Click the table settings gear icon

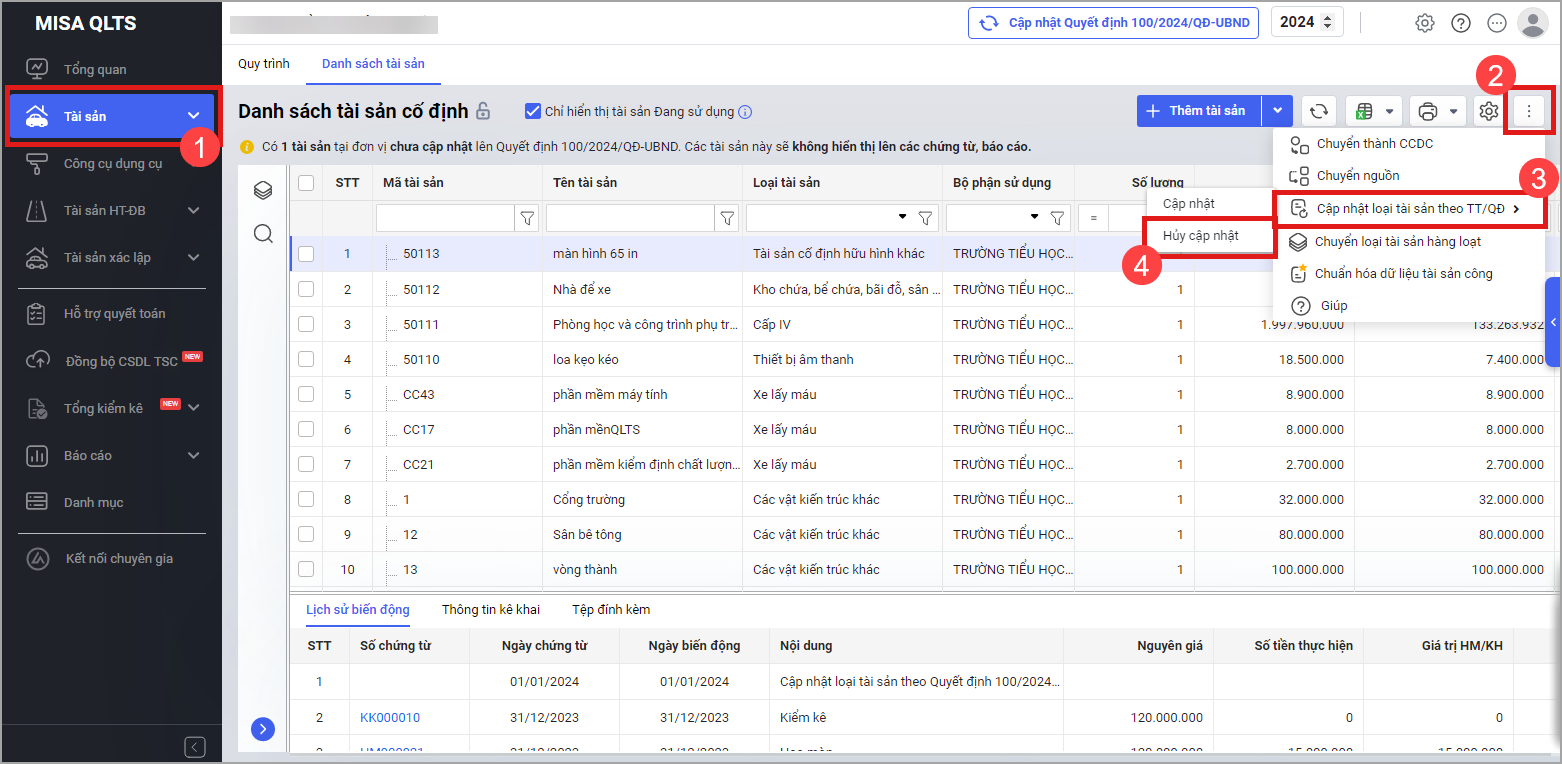click(1488, 111)
